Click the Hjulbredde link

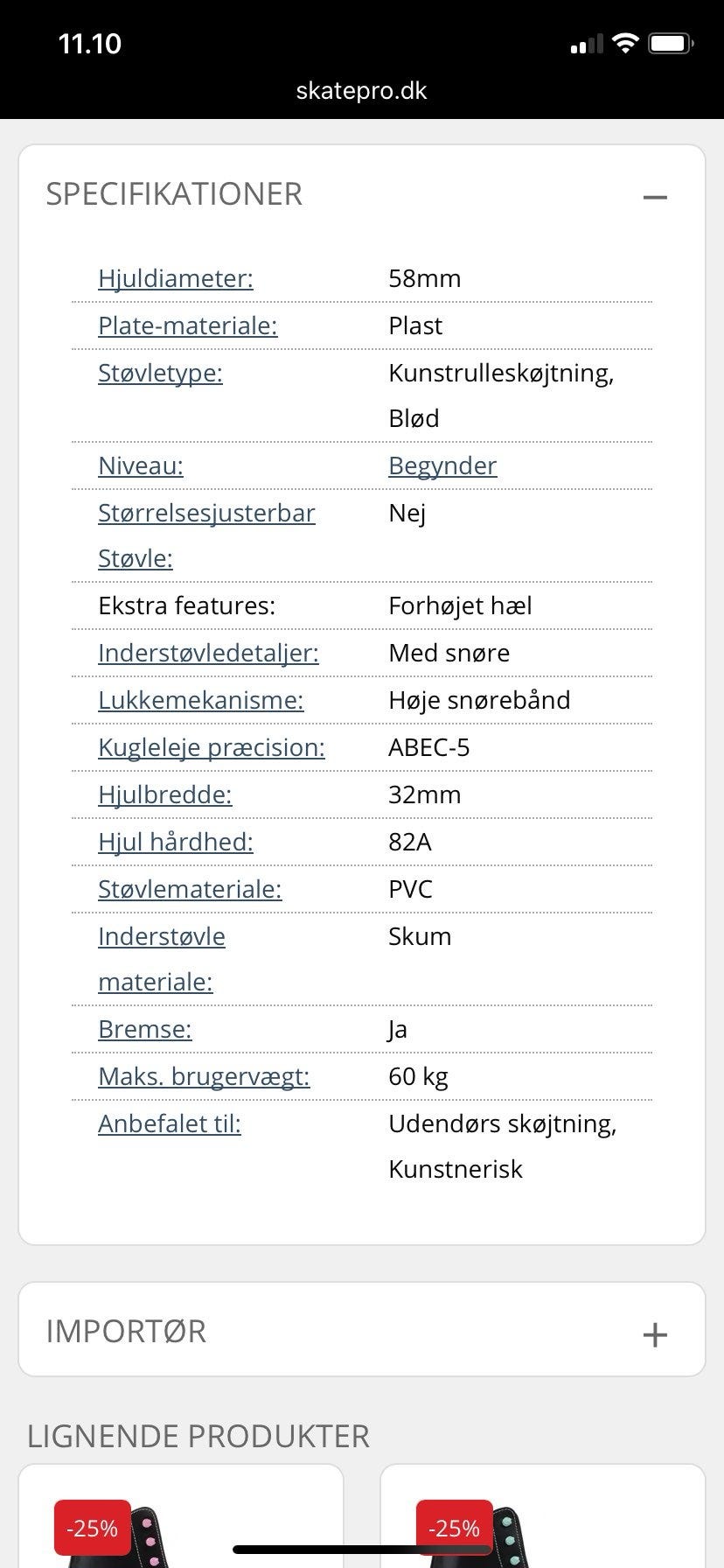(x=164, y=794)
